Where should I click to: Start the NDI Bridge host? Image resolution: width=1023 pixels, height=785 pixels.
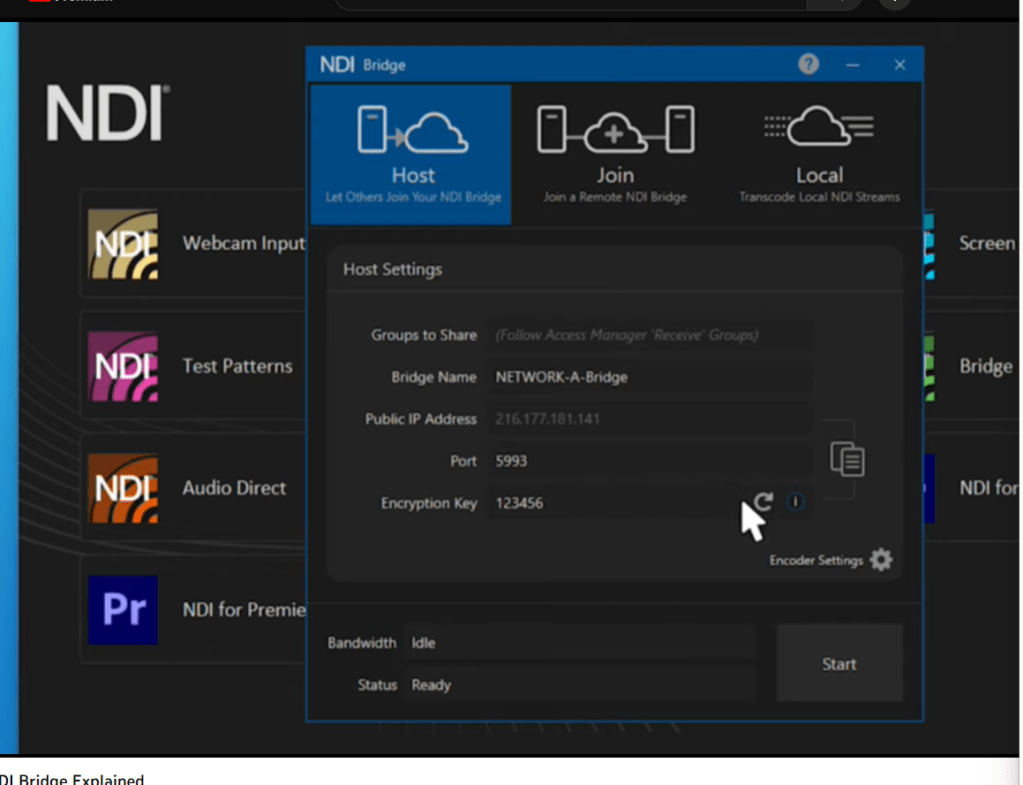pos(840,664)
